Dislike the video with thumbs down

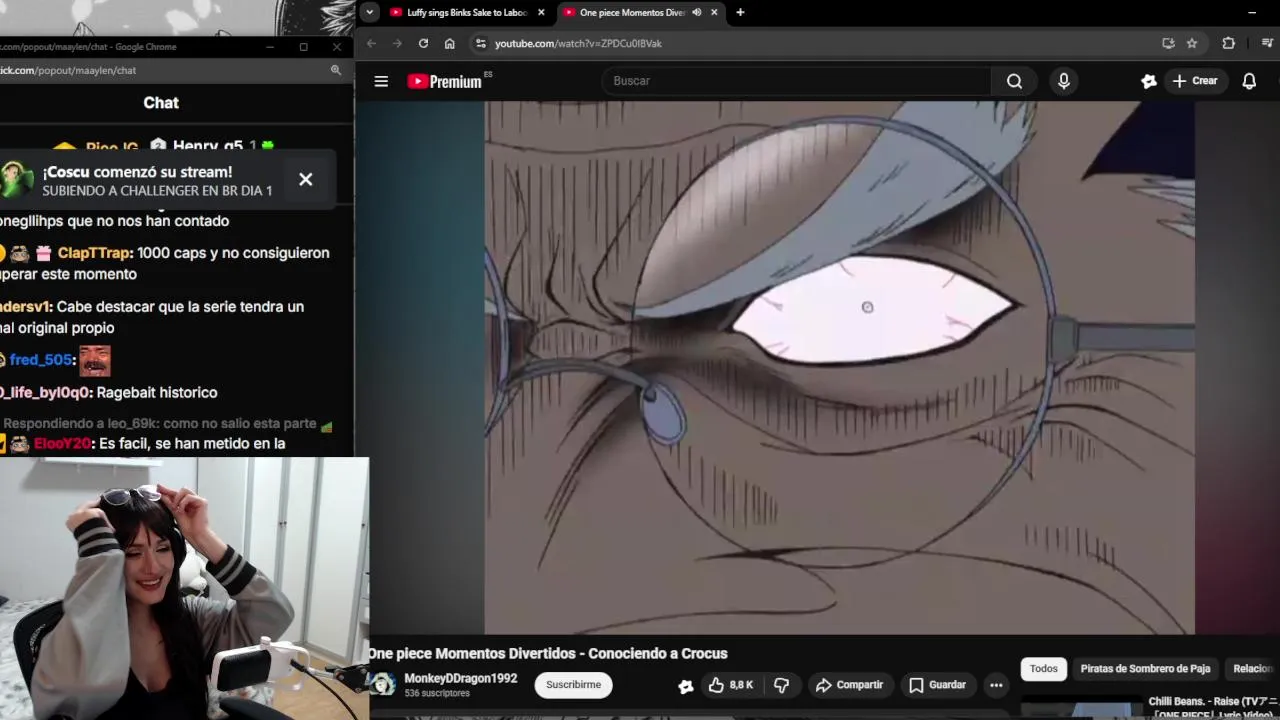781,685
